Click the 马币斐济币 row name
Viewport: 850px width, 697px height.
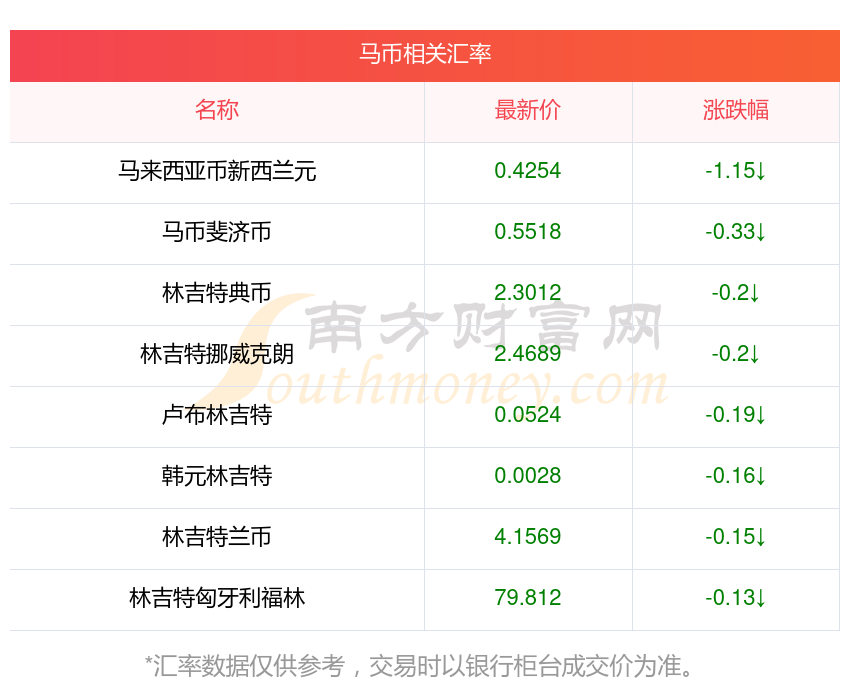coord(217,232)
